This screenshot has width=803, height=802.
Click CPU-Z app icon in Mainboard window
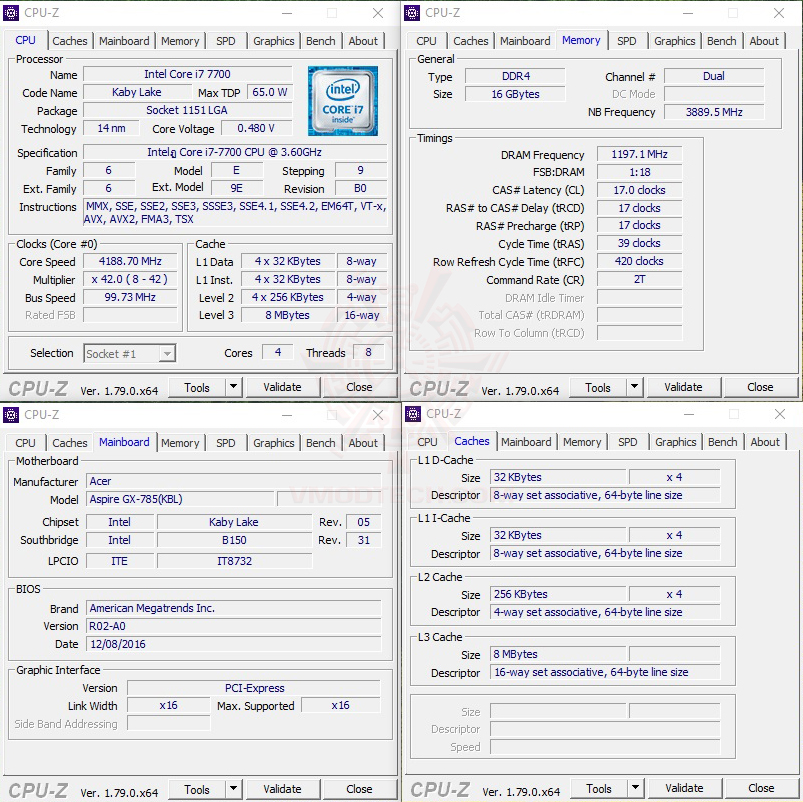click(x=11, y=415)
